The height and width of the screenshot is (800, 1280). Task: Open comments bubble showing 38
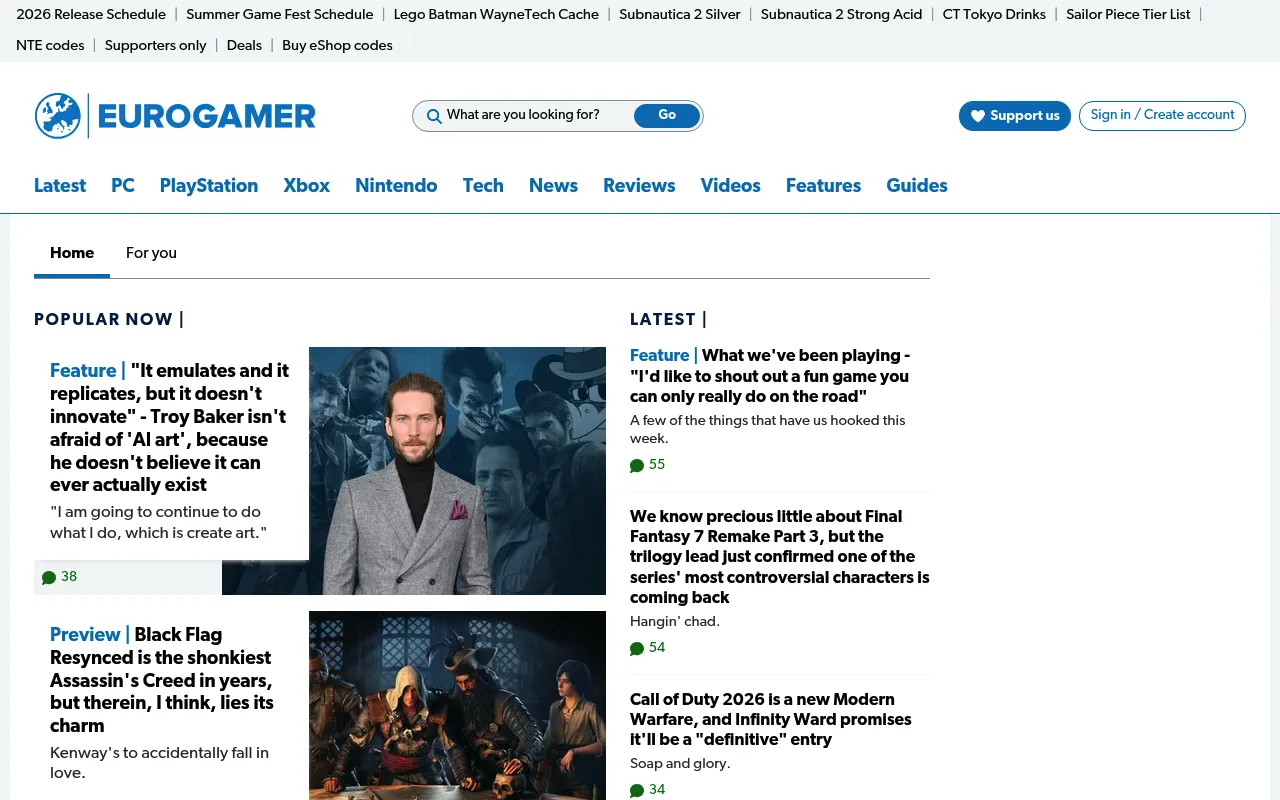(59, 577)
